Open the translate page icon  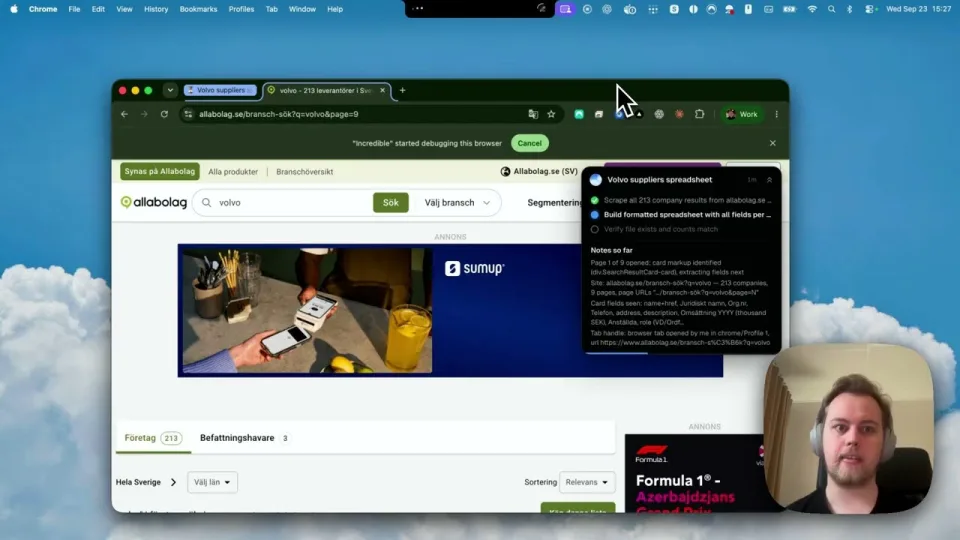click(533, 114)
